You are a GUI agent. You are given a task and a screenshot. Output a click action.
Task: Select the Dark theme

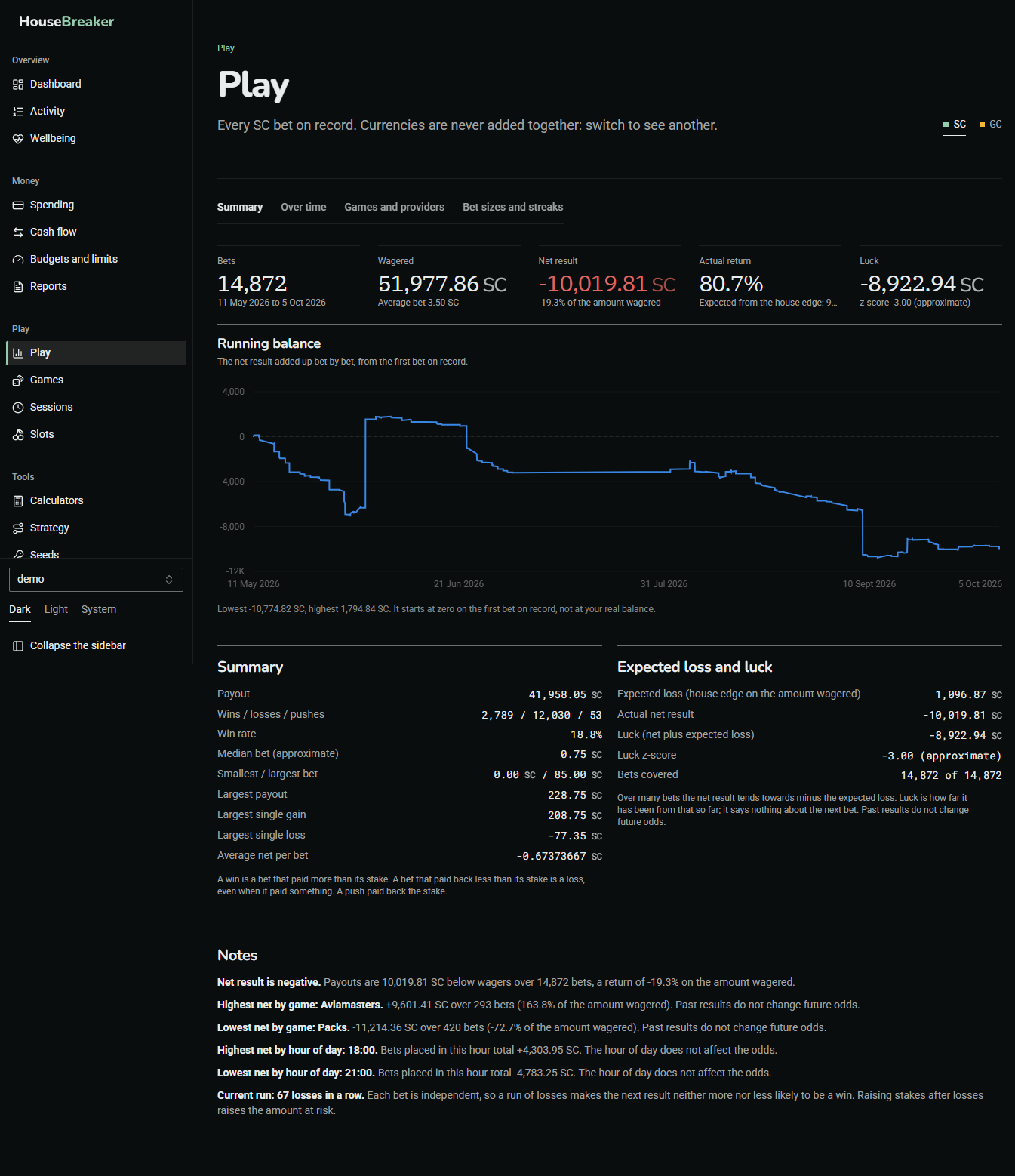(x=20, y=609)
